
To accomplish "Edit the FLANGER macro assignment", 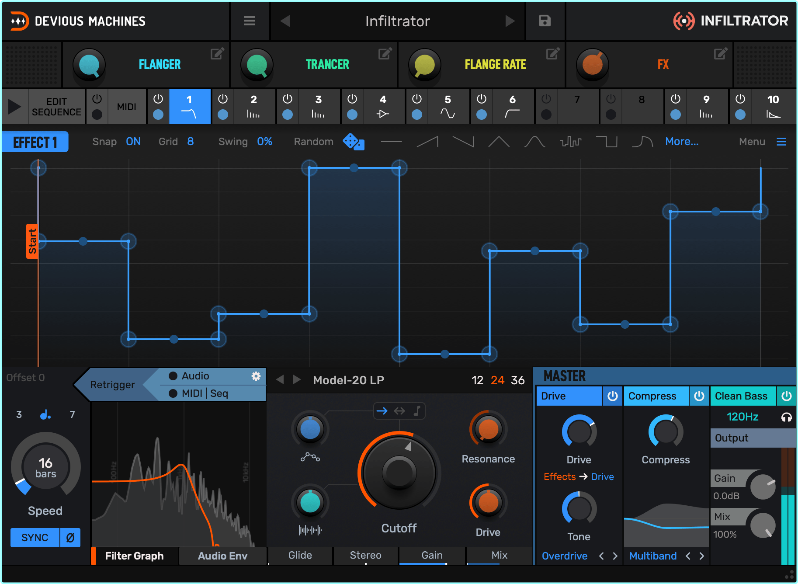I will coord(217,53).
